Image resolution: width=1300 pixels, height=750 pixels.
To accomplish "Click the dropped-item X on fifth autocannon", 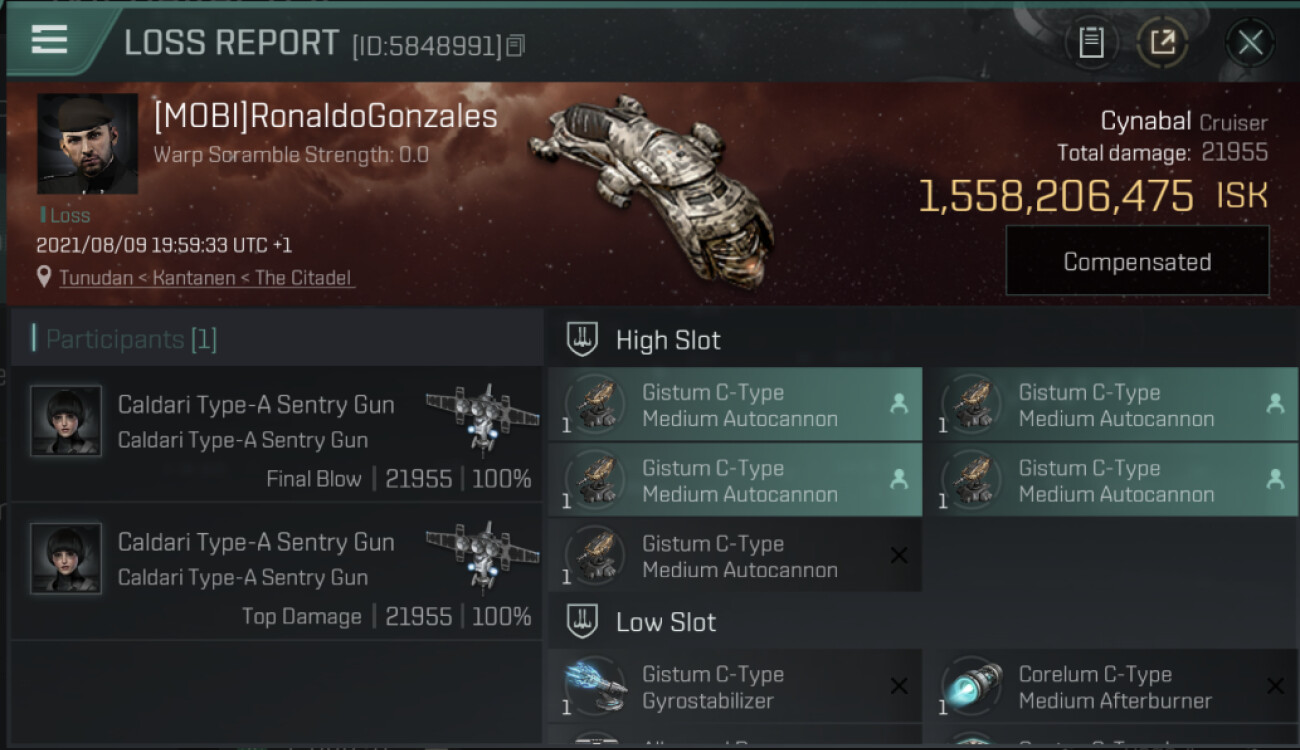I will click(x=899, y=555).
